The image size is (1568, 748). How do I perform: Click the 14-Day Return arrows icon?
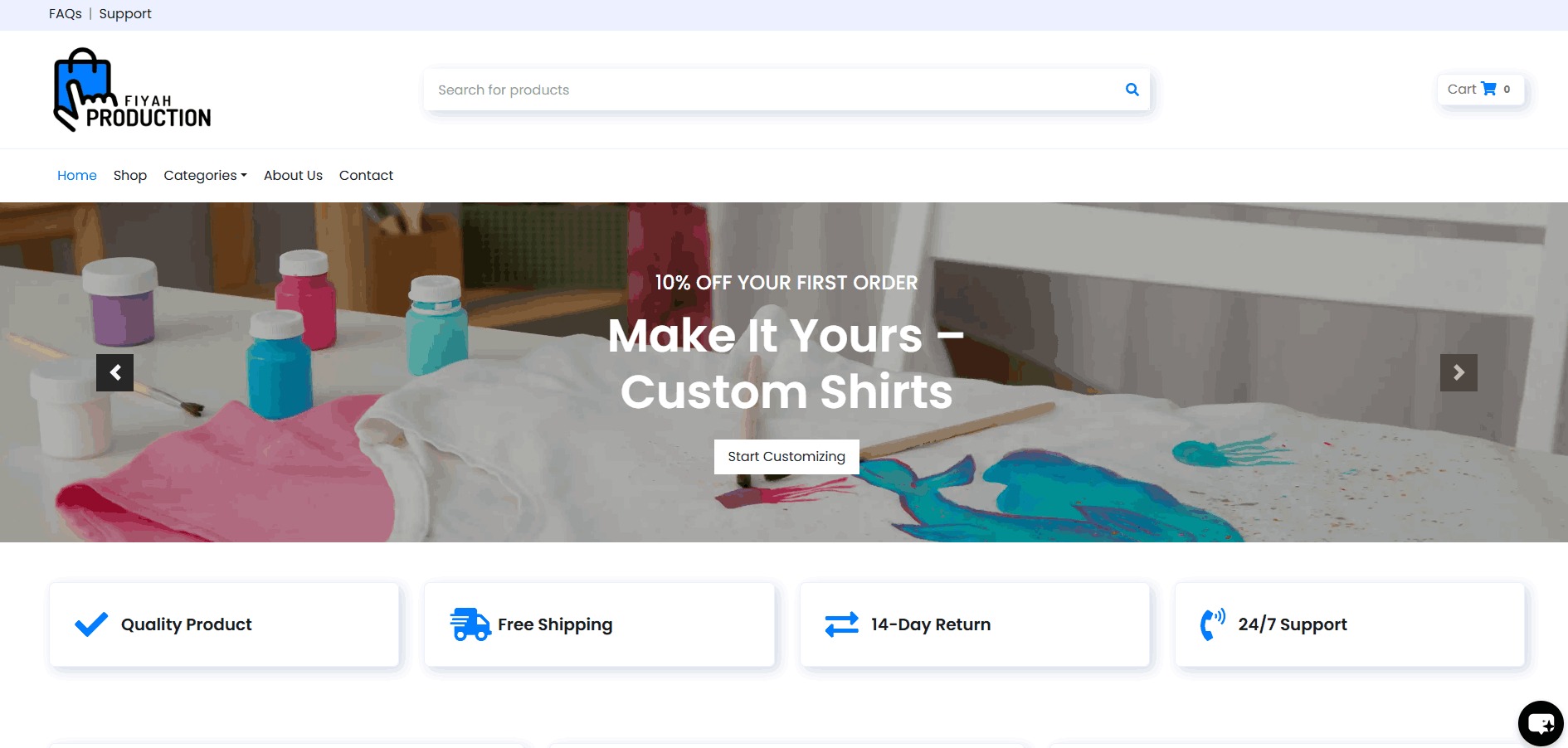[x=841, y=624]
